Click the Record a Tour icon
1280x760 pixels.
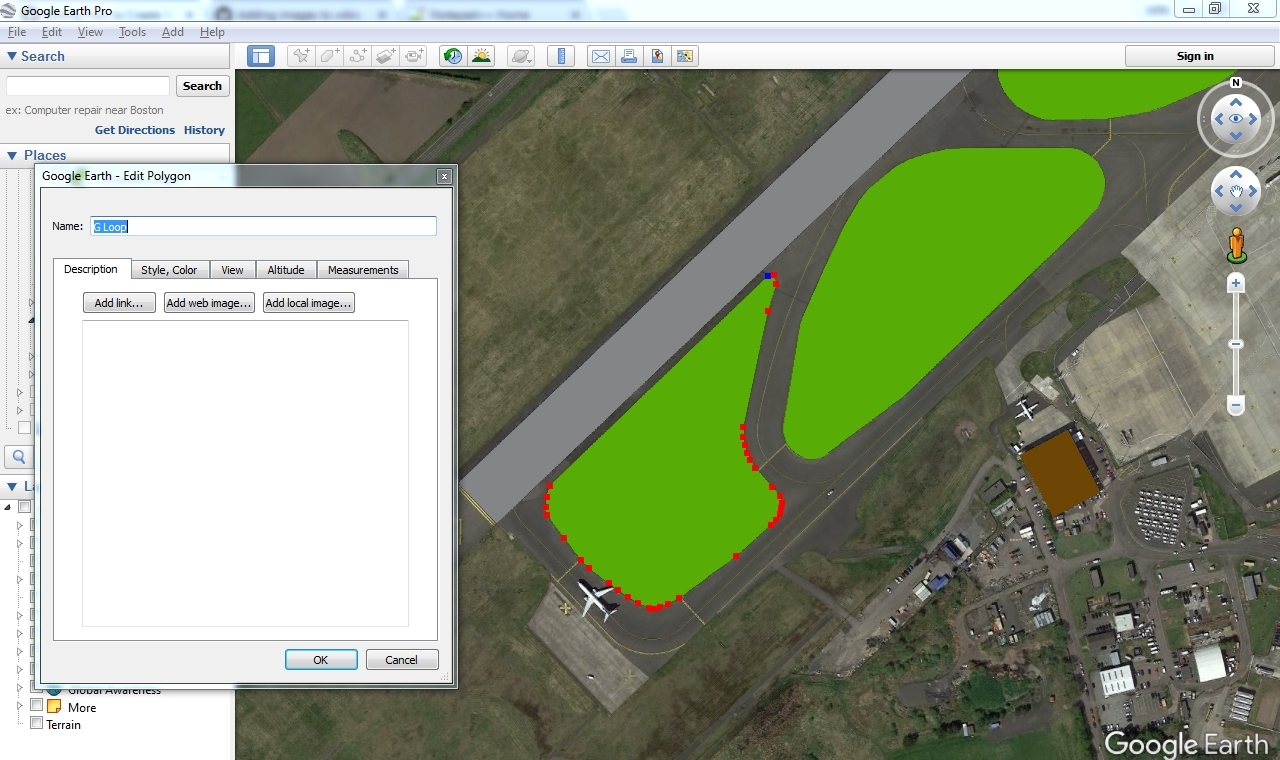tap(414, 56)
